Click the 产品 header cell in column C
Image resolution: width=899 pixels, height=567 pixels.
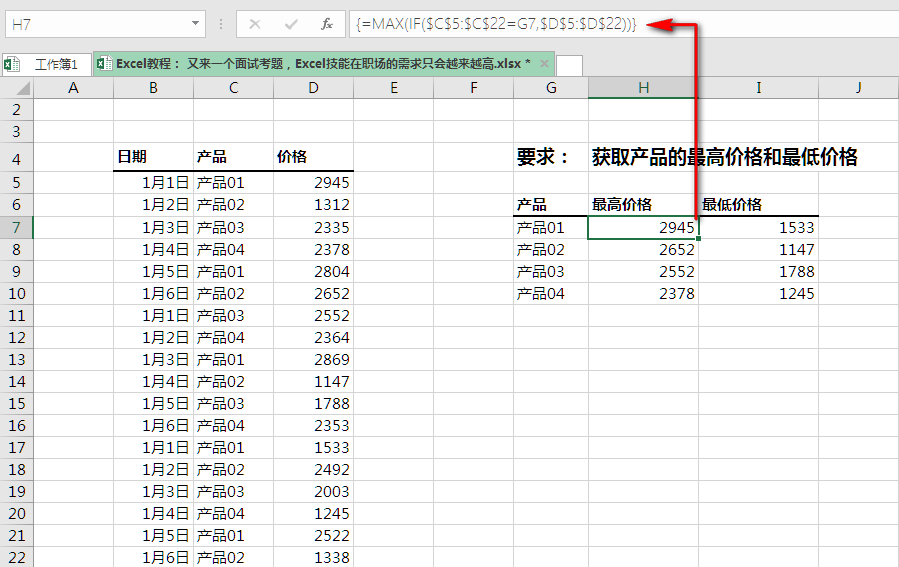tap(233, 157)
